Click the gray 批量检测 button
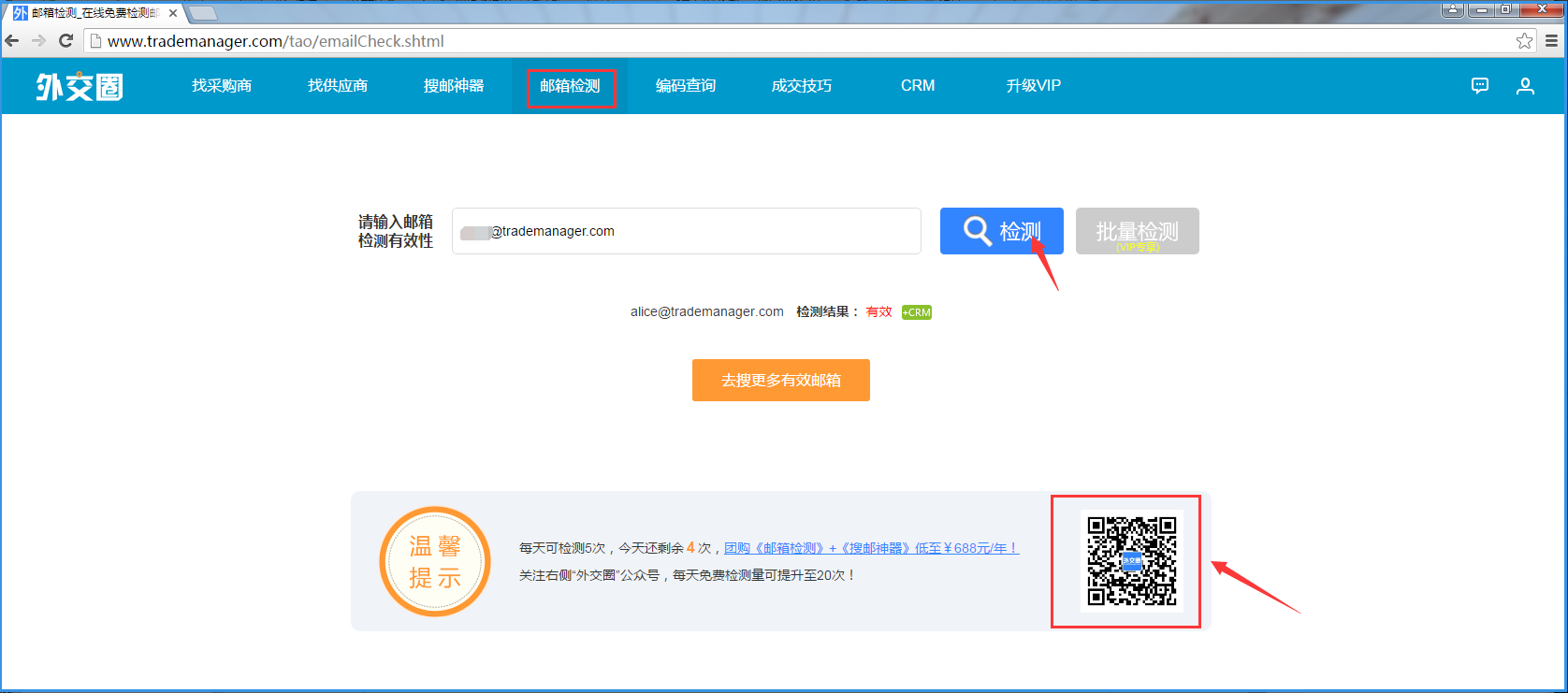 [x=1137, y=231]
